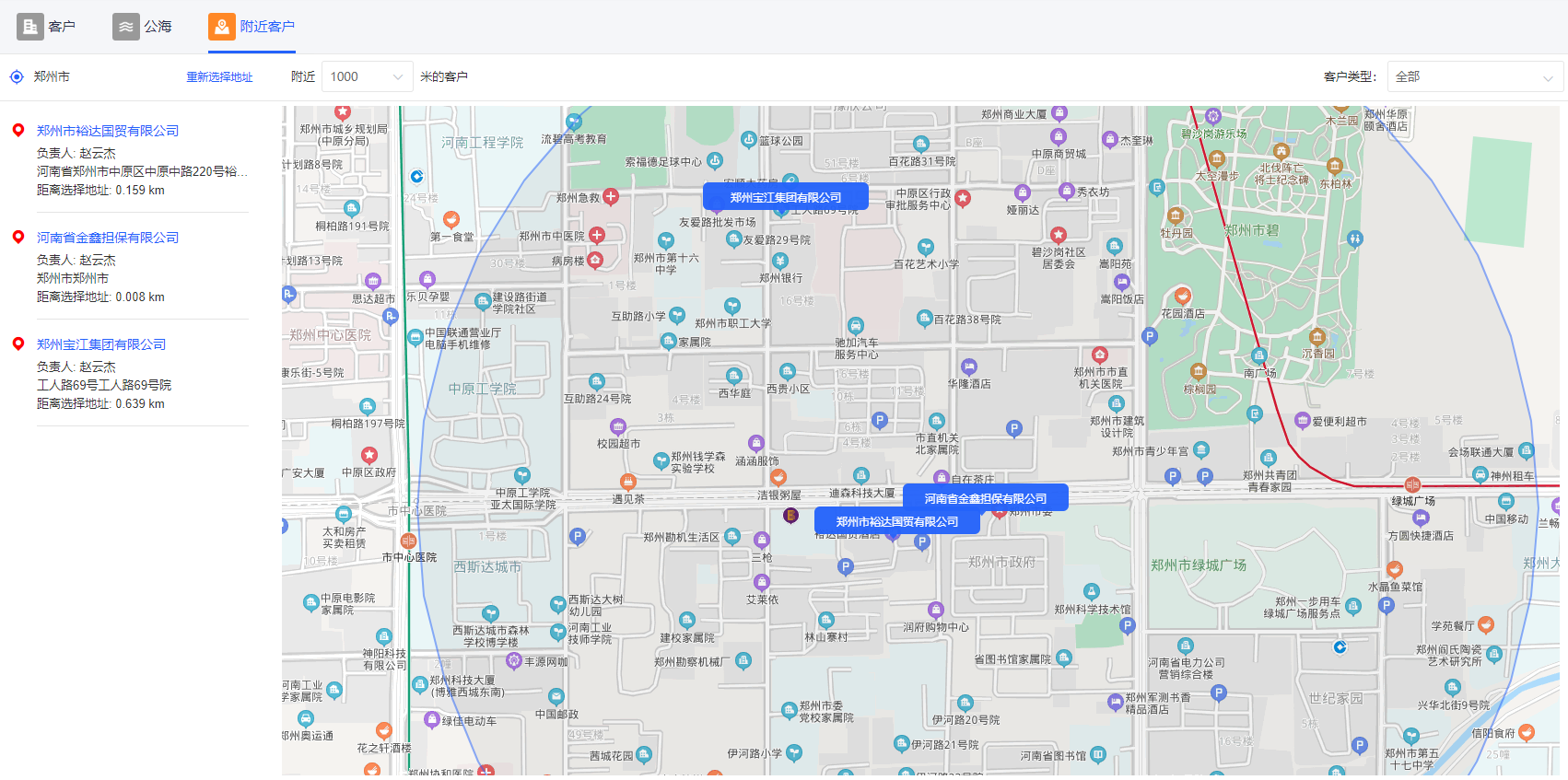The height and width of the screenshot is (780, 1568).
Task: Click the location target icon beside 郑州市
Action: (17, 77)
